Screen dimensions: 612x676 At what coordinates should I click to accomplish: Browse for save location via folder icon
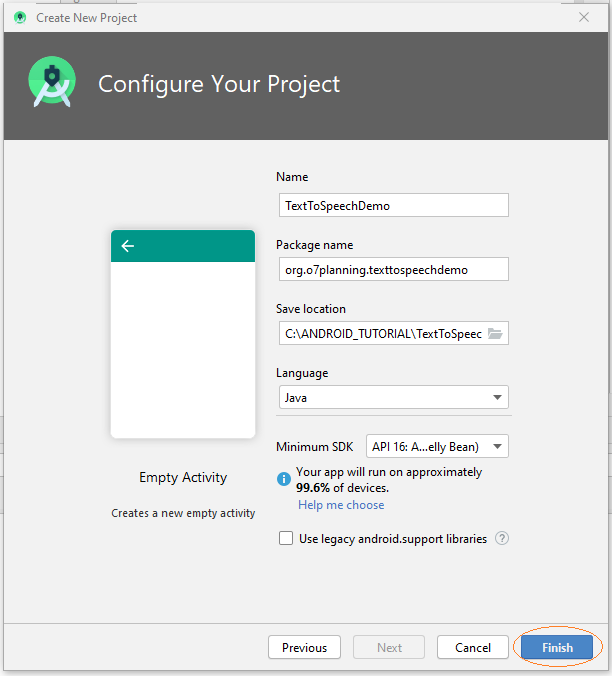tap(495, 333)
